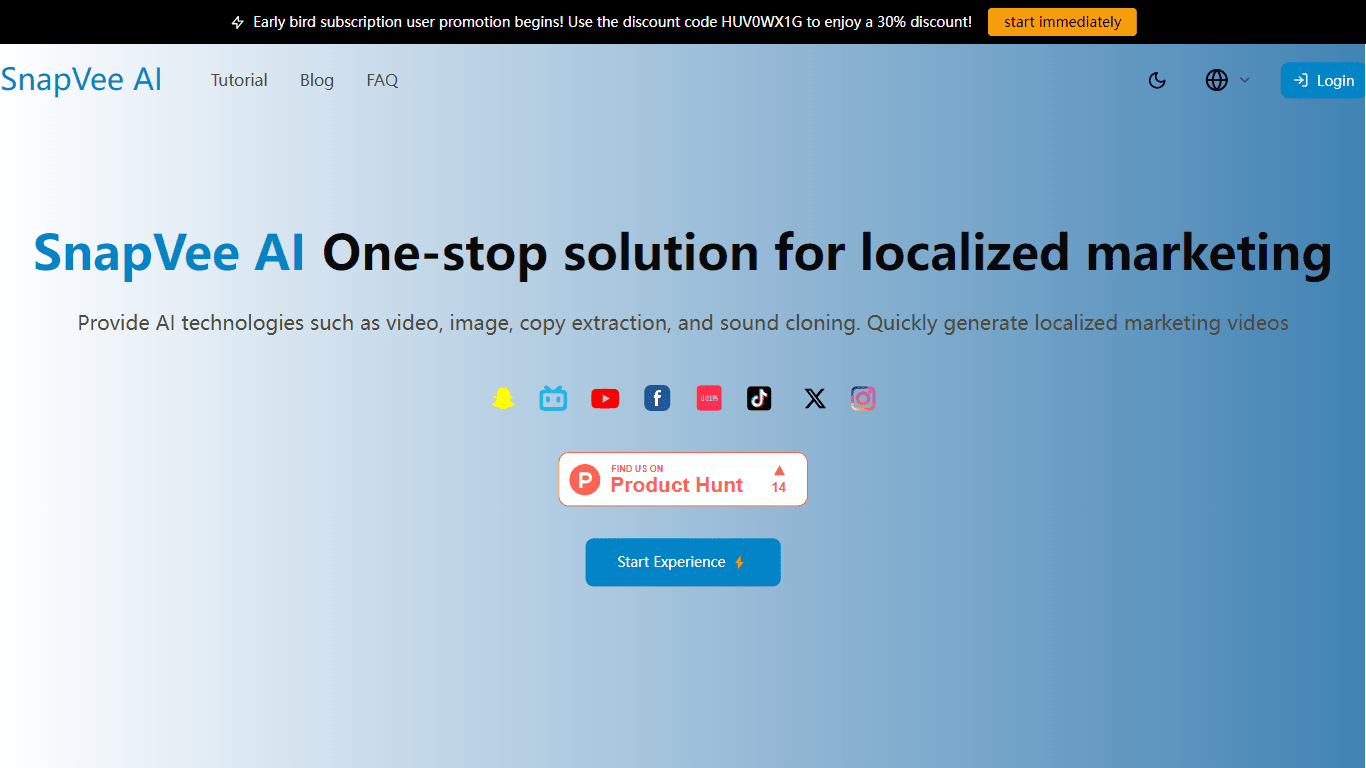Open the Product Hunt badge
The width and height of the screenshot is (1366, 768).
(683, 479)
